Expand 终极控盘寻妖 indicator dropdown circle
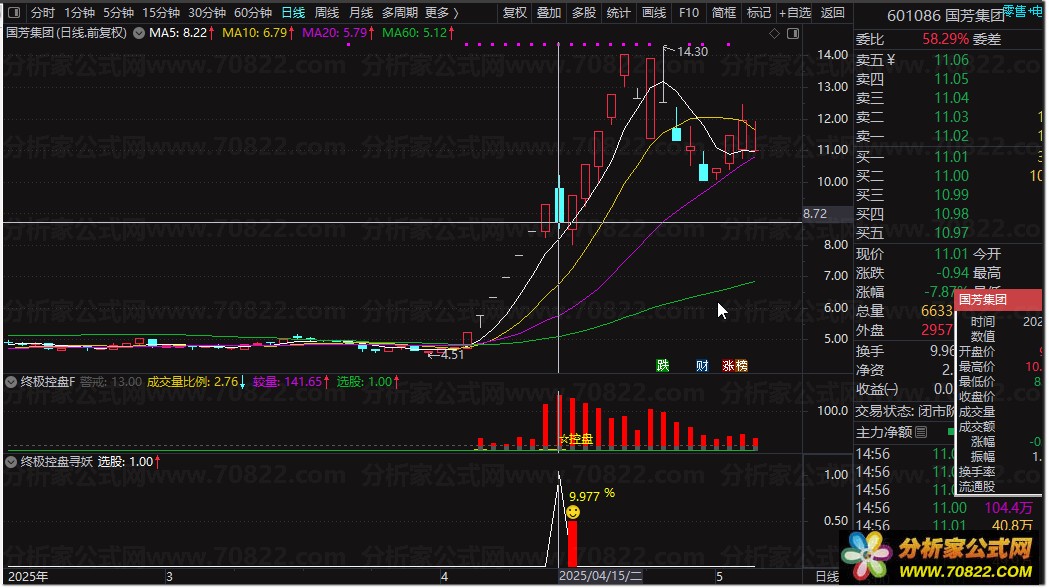The width and height of the screenshot is (1049, 588). coord(11,462)
